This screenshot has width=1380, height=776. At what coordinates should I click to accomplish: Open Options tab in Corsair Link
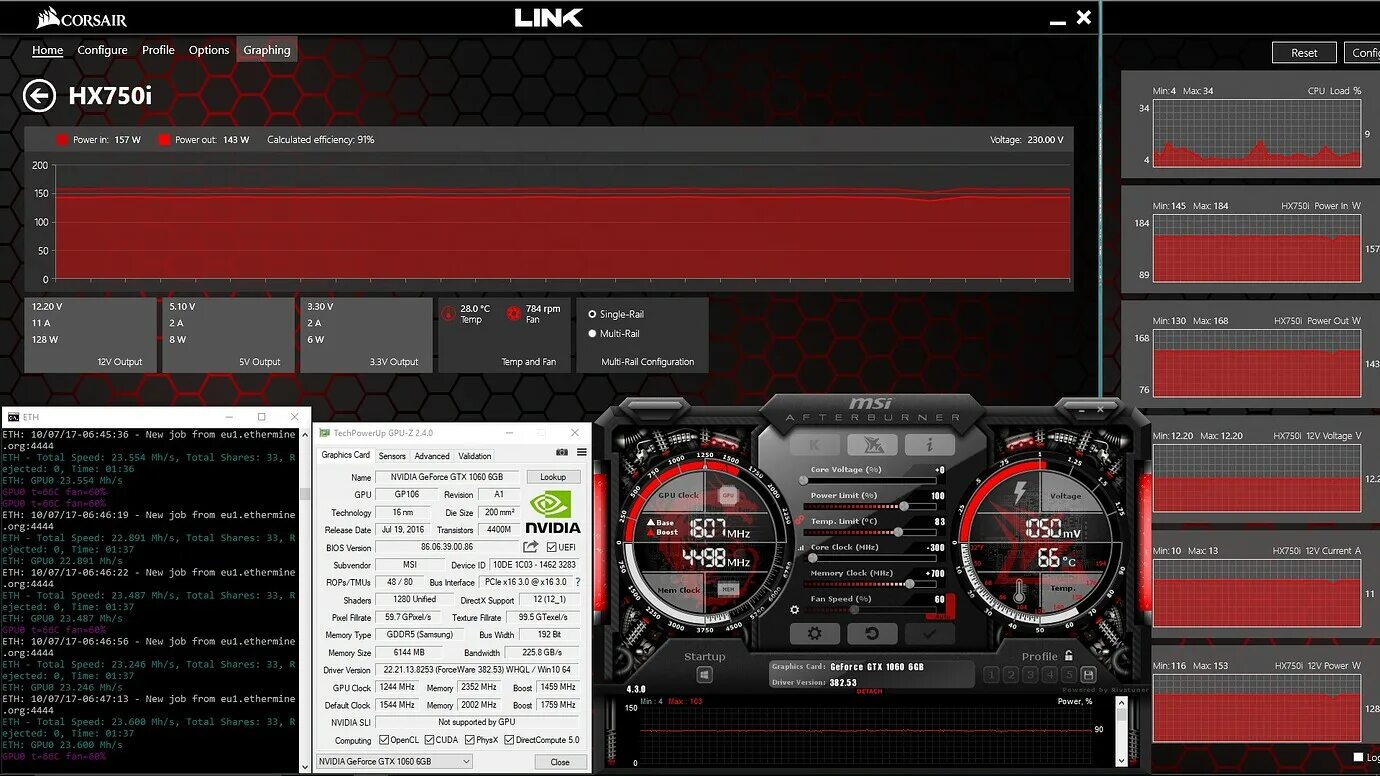[x=209, y=50]
